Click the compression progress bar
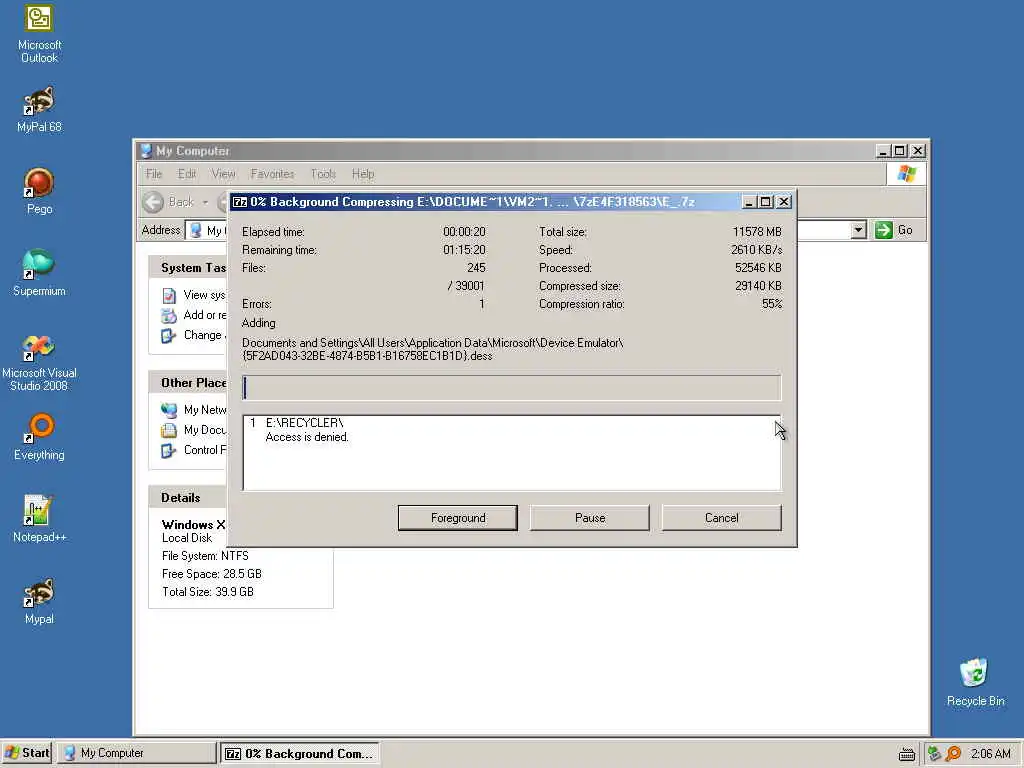The image size is (1024, 768). pos(511,388)
